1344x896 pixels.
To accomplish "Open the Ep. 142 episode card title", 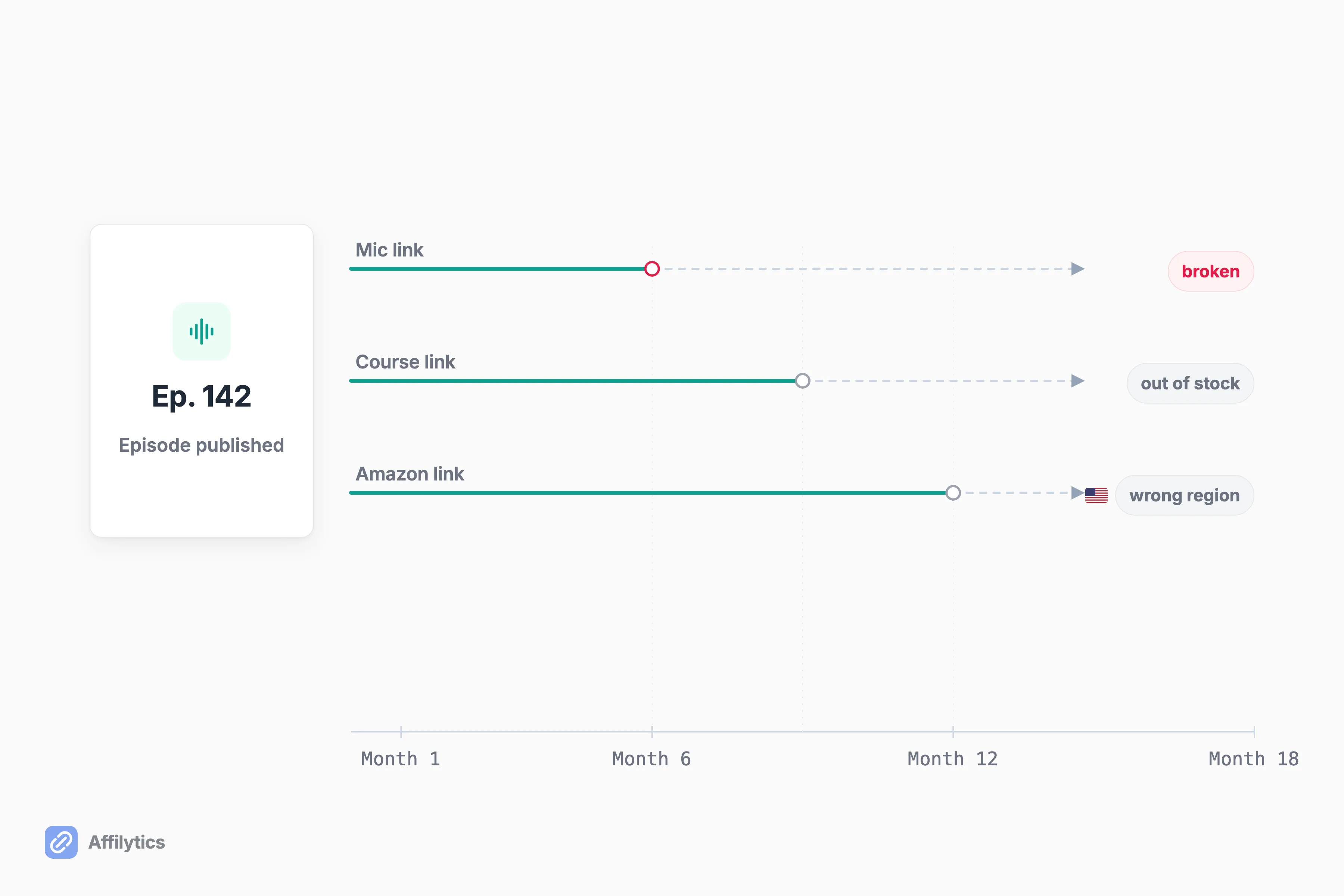I will click(201, 396).
